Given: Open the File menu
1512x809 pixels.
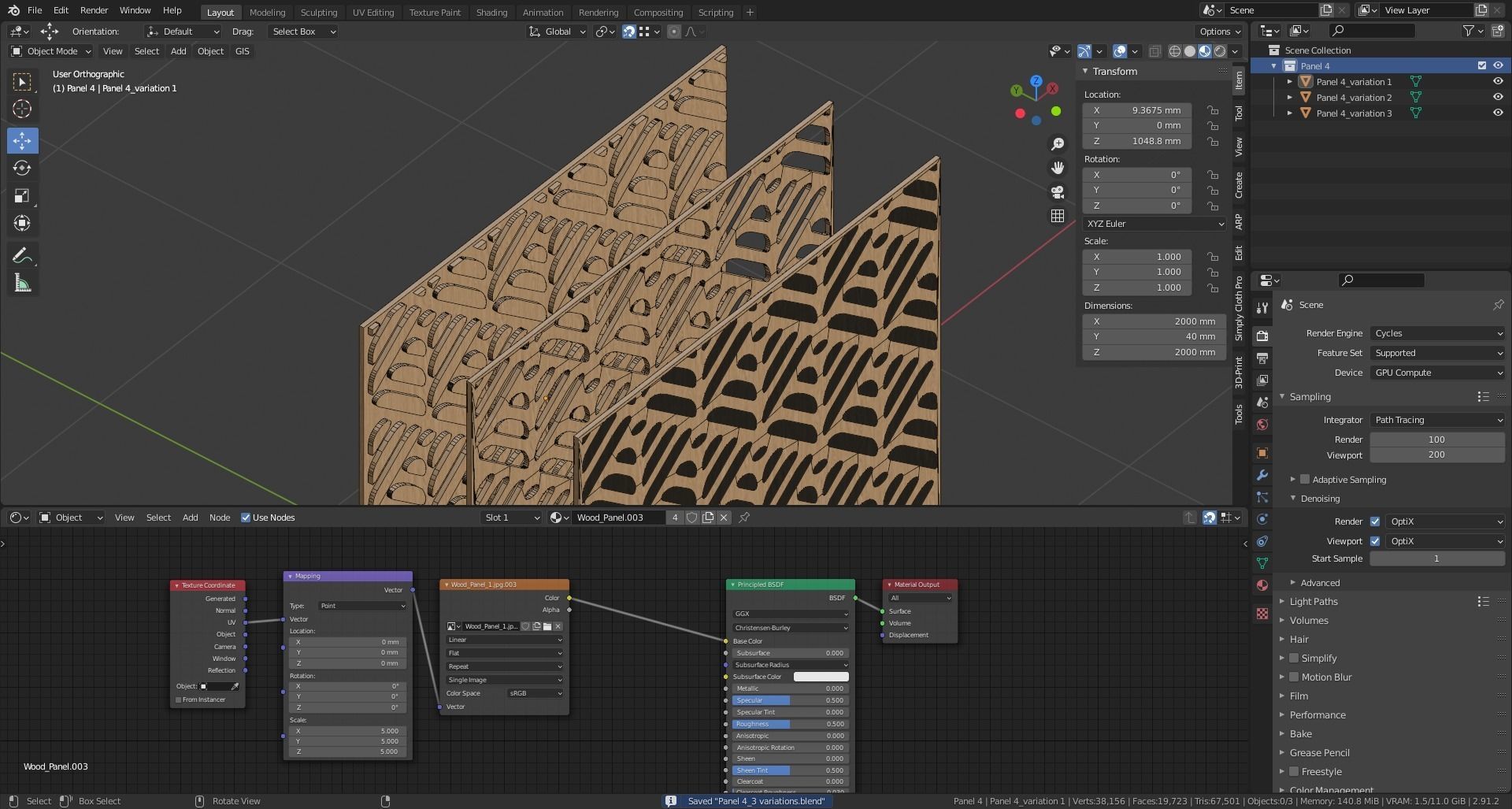Looking at the screenshot, I should (x=35, y=10).
